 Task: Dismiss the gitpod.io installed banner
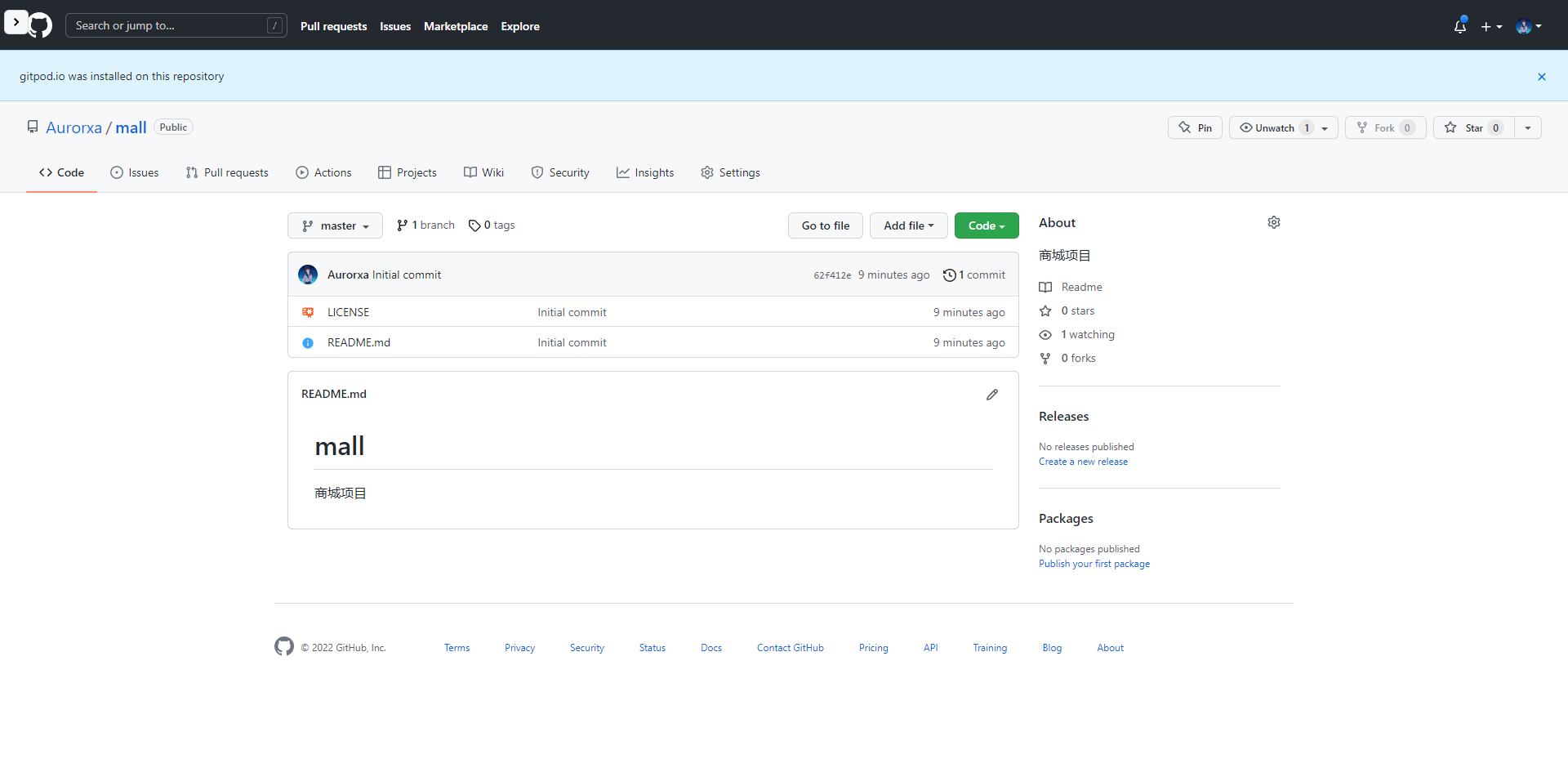click(1542, 77)
